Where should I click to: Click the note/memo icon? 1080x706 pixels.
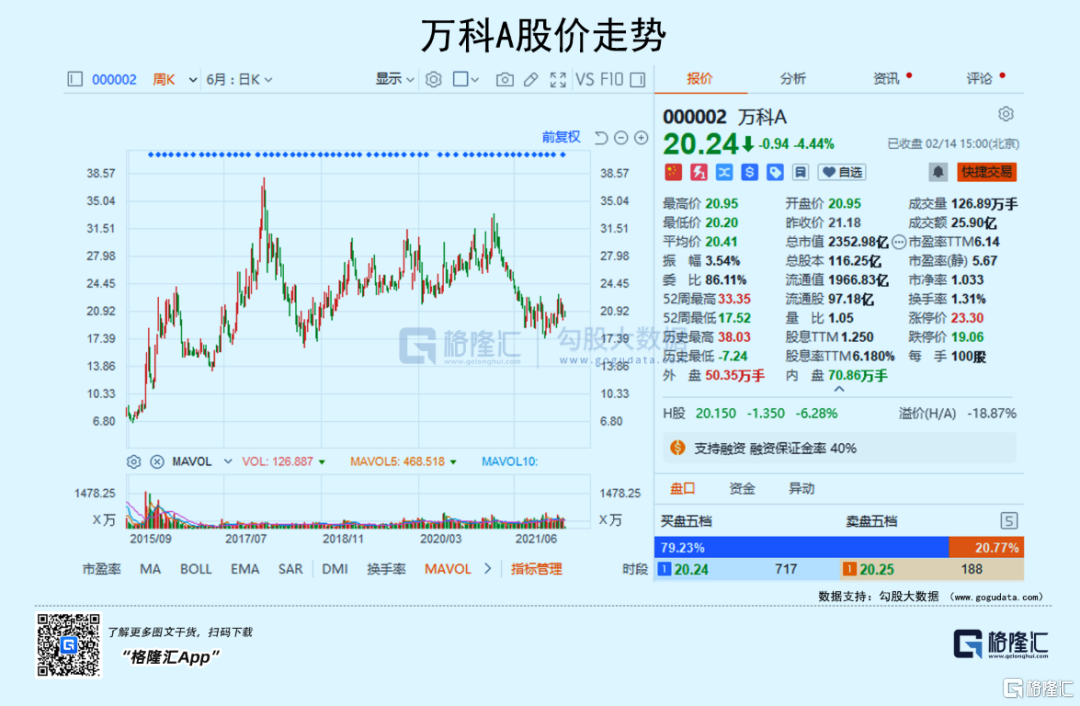point(800,172)
